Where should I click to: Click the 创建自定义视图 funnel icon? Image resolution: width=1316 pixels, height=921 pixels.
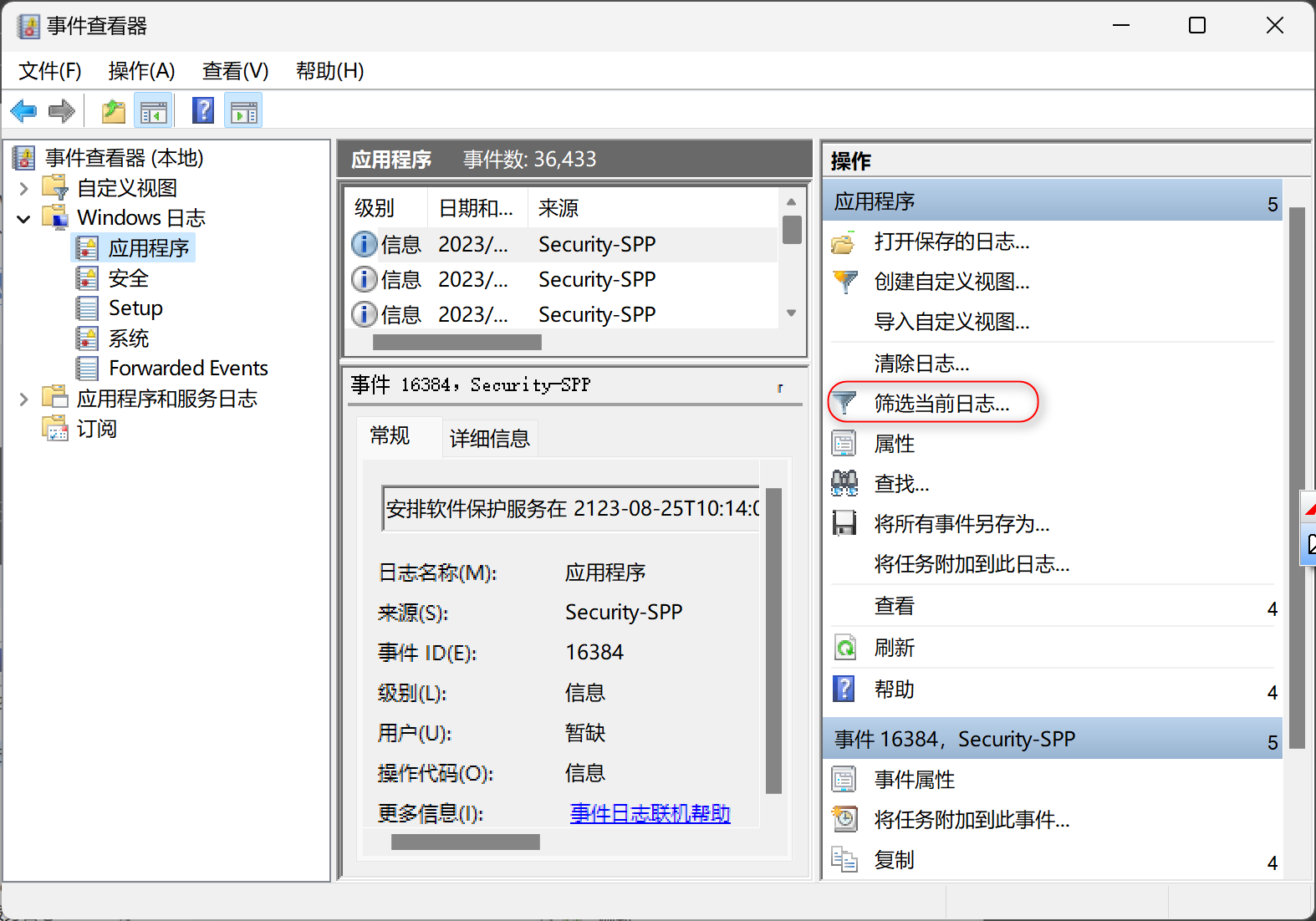click(x=845, y=282)
